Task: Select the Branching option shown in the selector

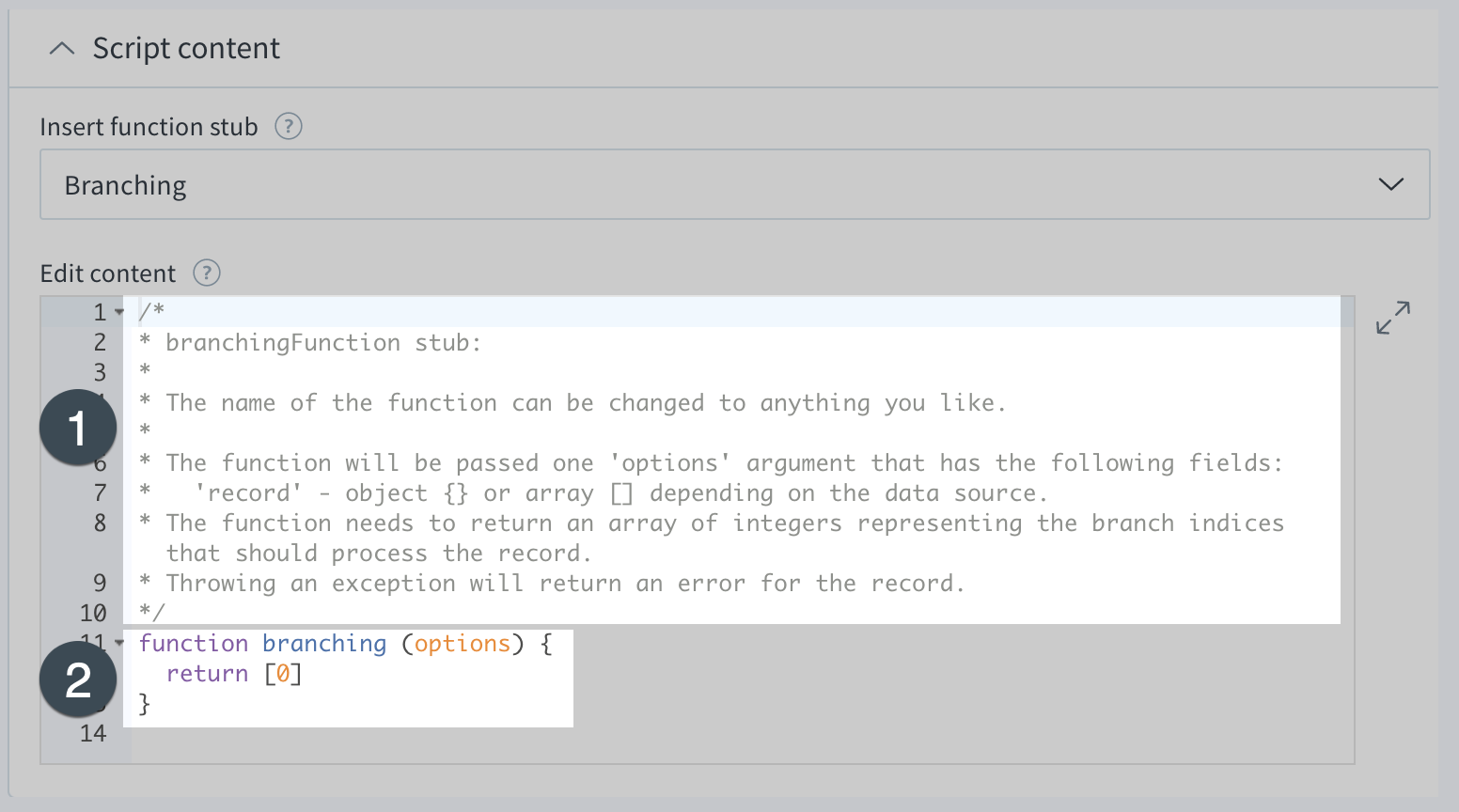Action: click(125, 184)
